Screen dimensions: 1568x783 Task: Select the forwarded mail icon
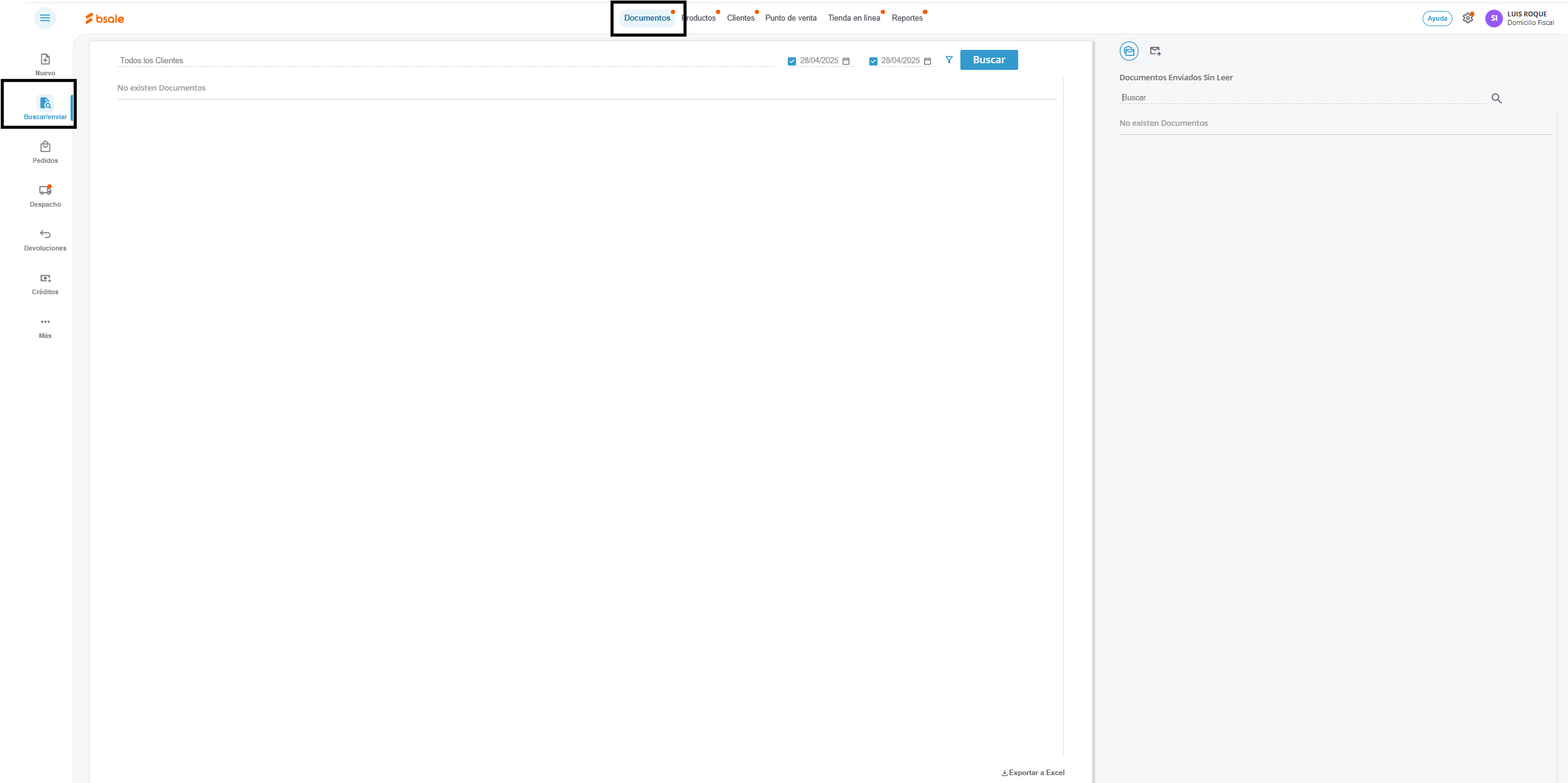pos(1154,51)
